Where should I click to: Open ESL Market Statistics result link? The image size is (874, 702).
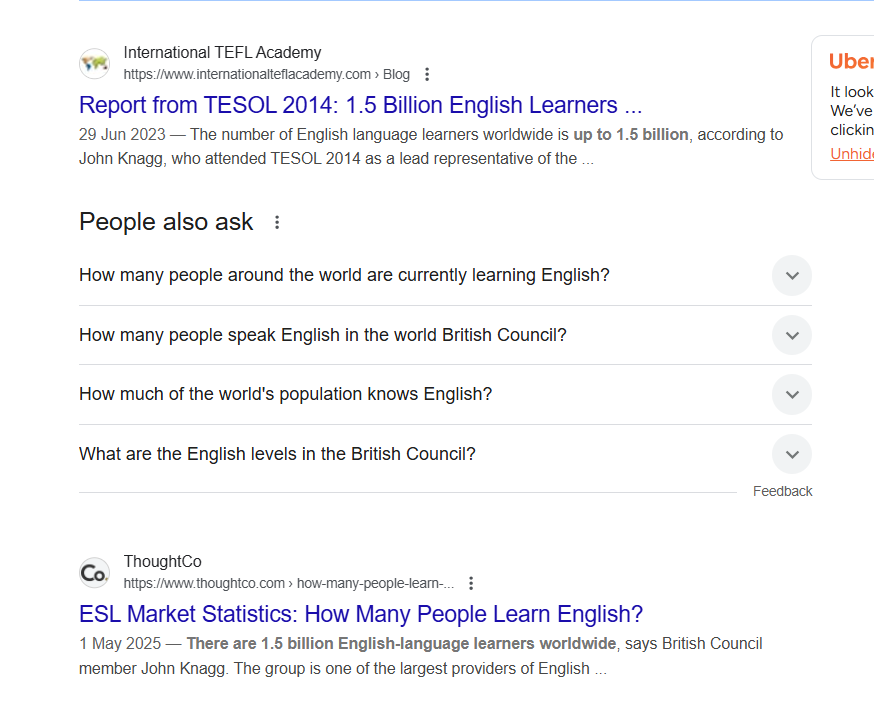pyautogui.click(x=361, y=614)
